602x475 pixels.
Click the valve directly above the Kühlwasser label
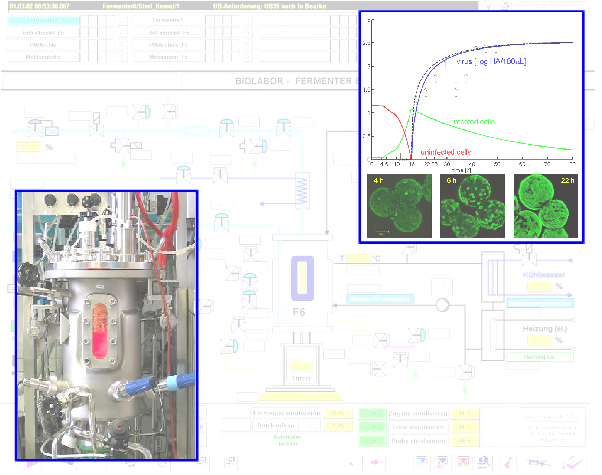click(528, 257)
